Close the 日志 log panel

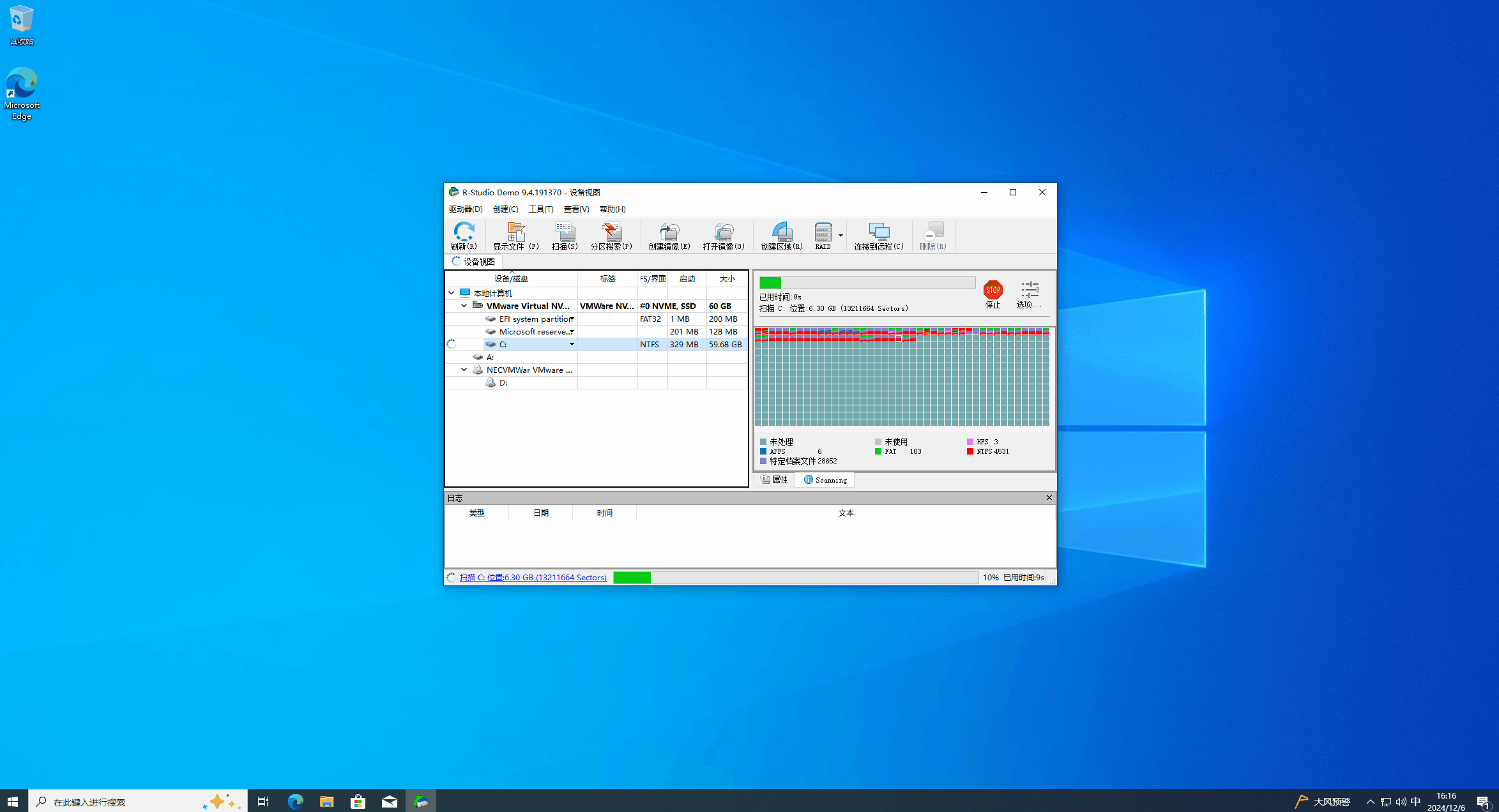(1049, 498)
